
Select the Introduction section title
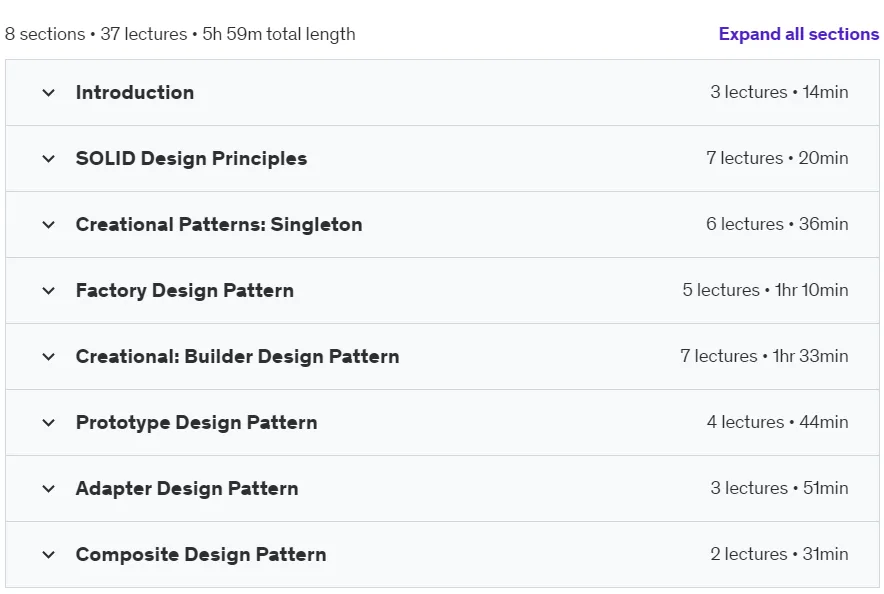(135, 92)
